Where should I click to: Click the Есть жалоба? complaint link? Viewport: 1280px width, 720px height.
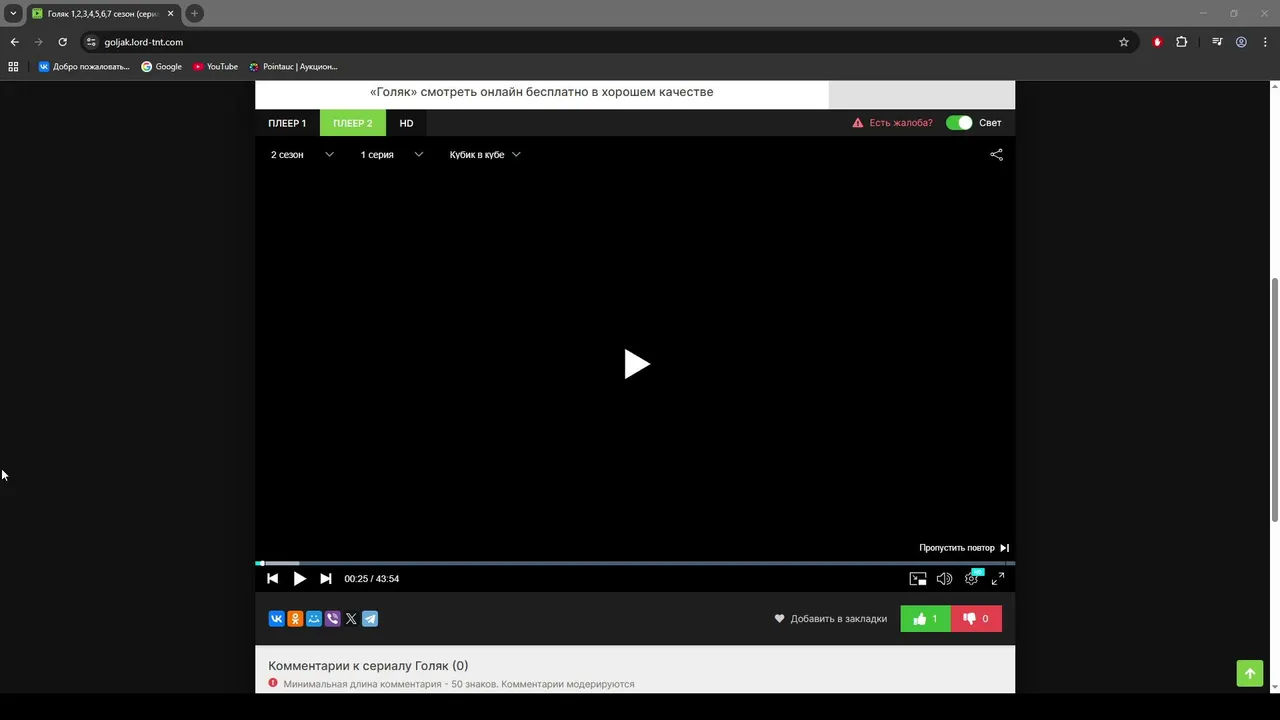[x=892, y=123]
